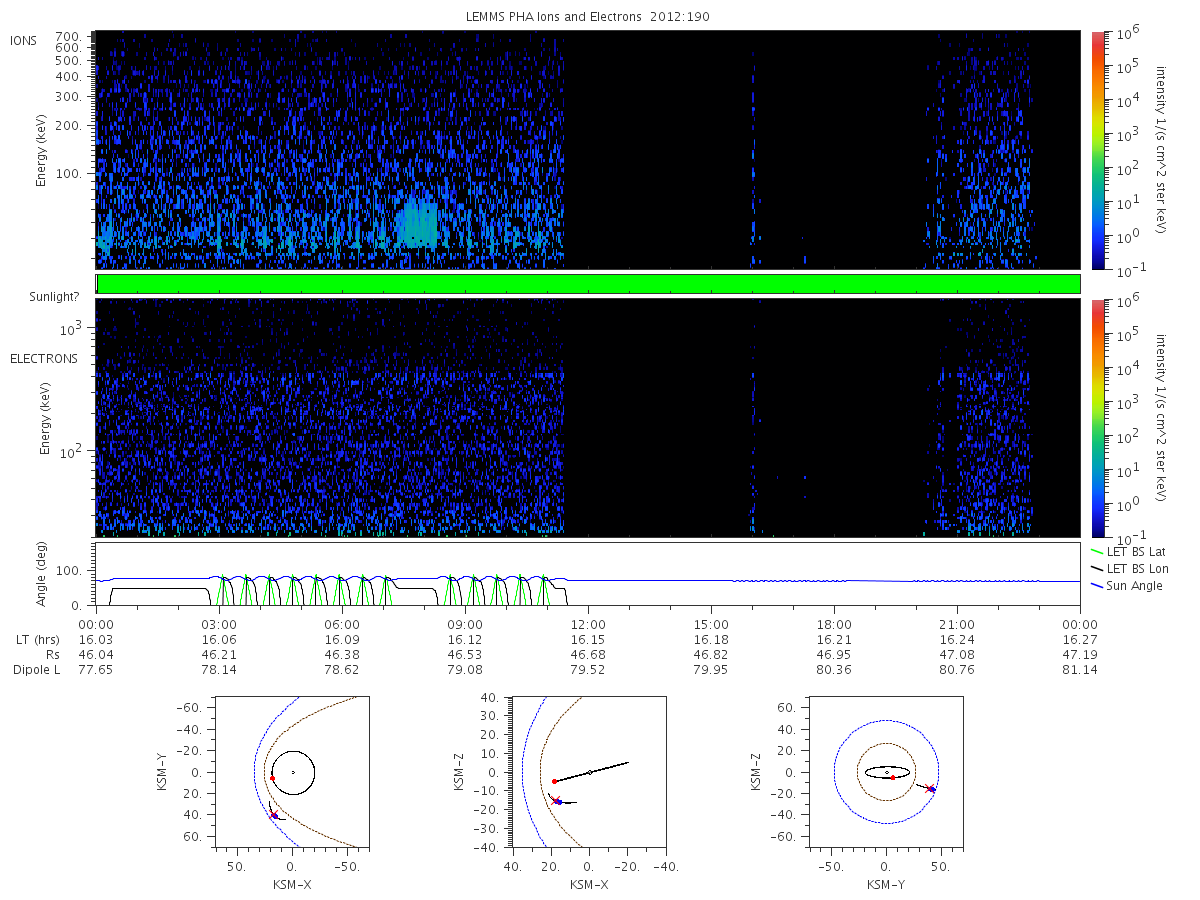Click the black LET BS Lon legend entry

pyautogui.click(x=1130, y=569)
